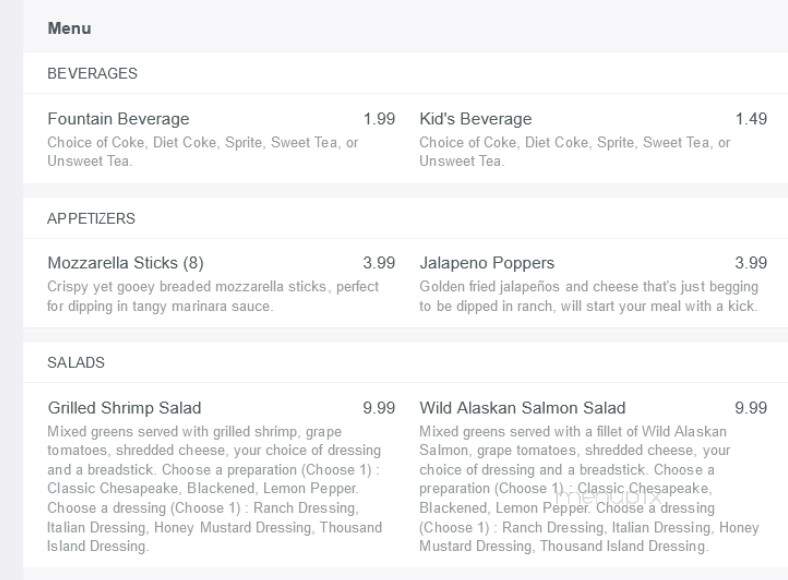
Task: Select the BEVERAGES section header
Action: coord(92,73)
